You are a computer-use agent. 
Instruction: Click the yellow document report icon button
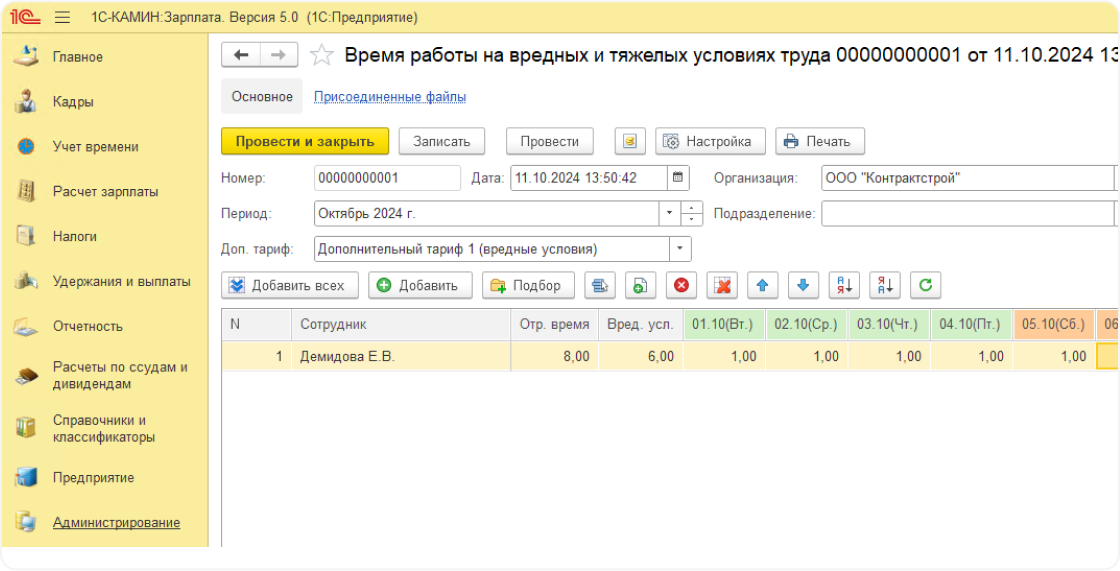coord(630,141)
